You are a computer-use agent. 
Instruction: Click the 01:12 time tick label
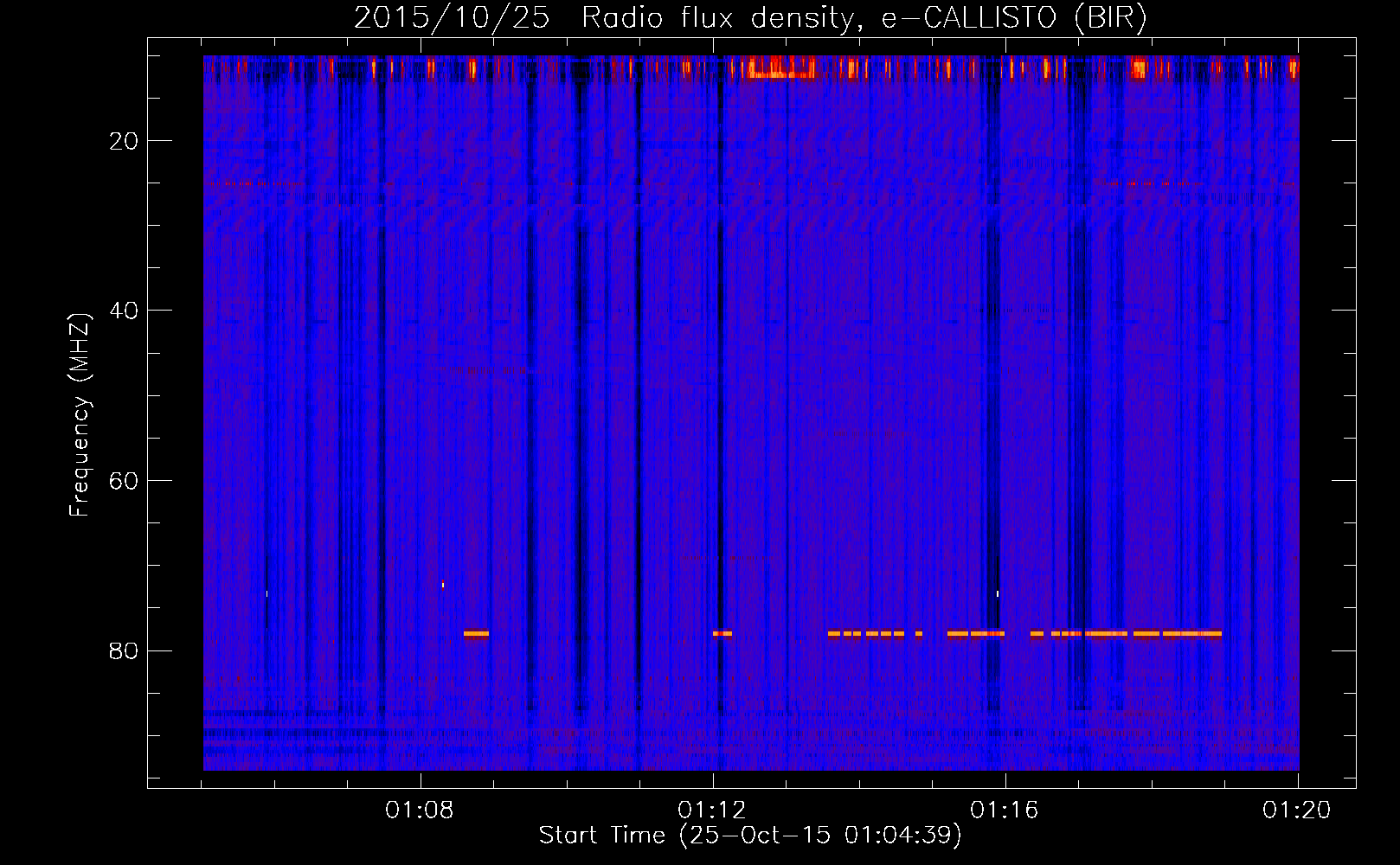point(712,811)
